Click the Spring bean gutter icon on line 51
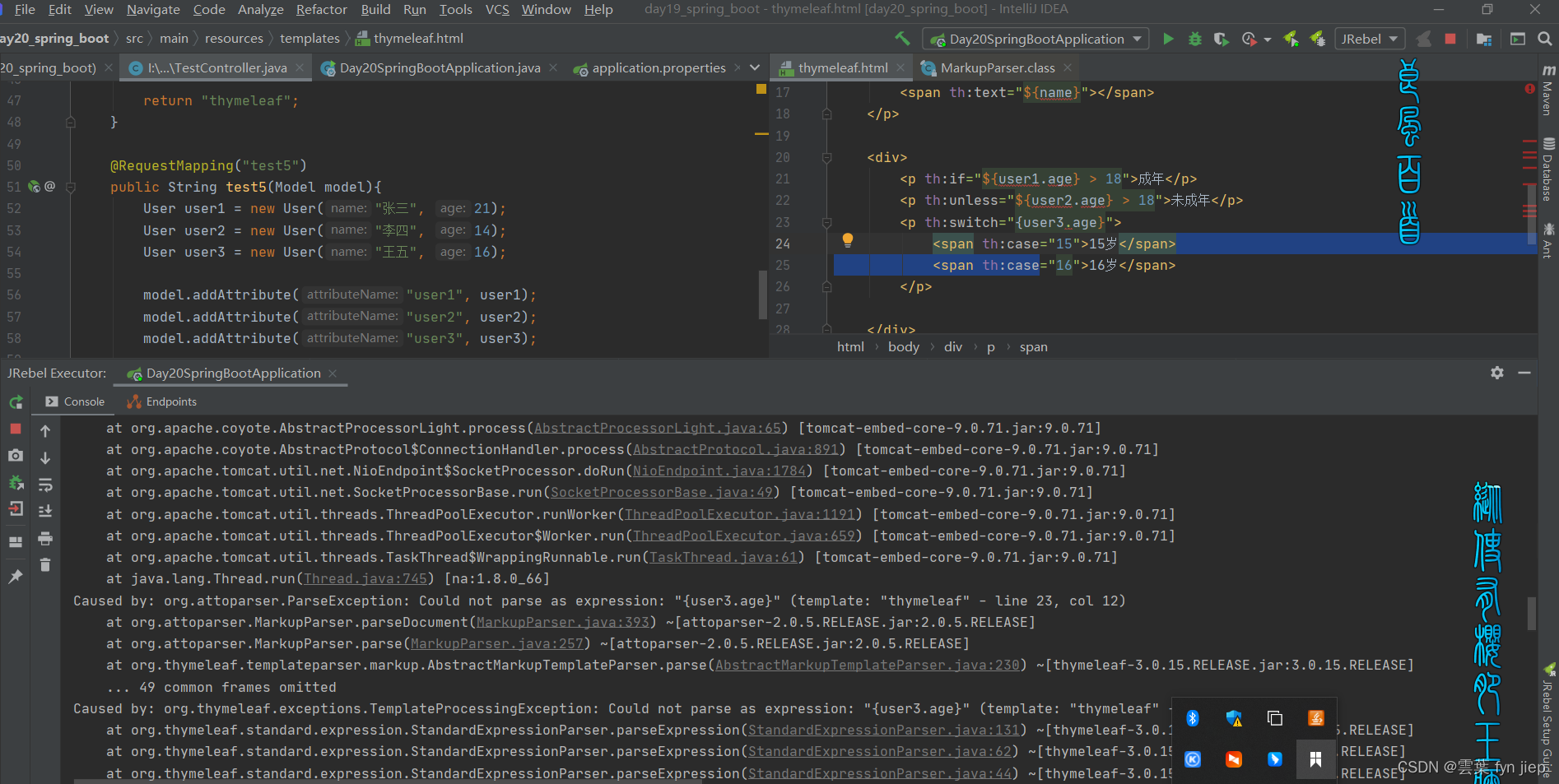The height and width of the screenshot is (784, 1559). pyautogui.click(x=34, y=187)
